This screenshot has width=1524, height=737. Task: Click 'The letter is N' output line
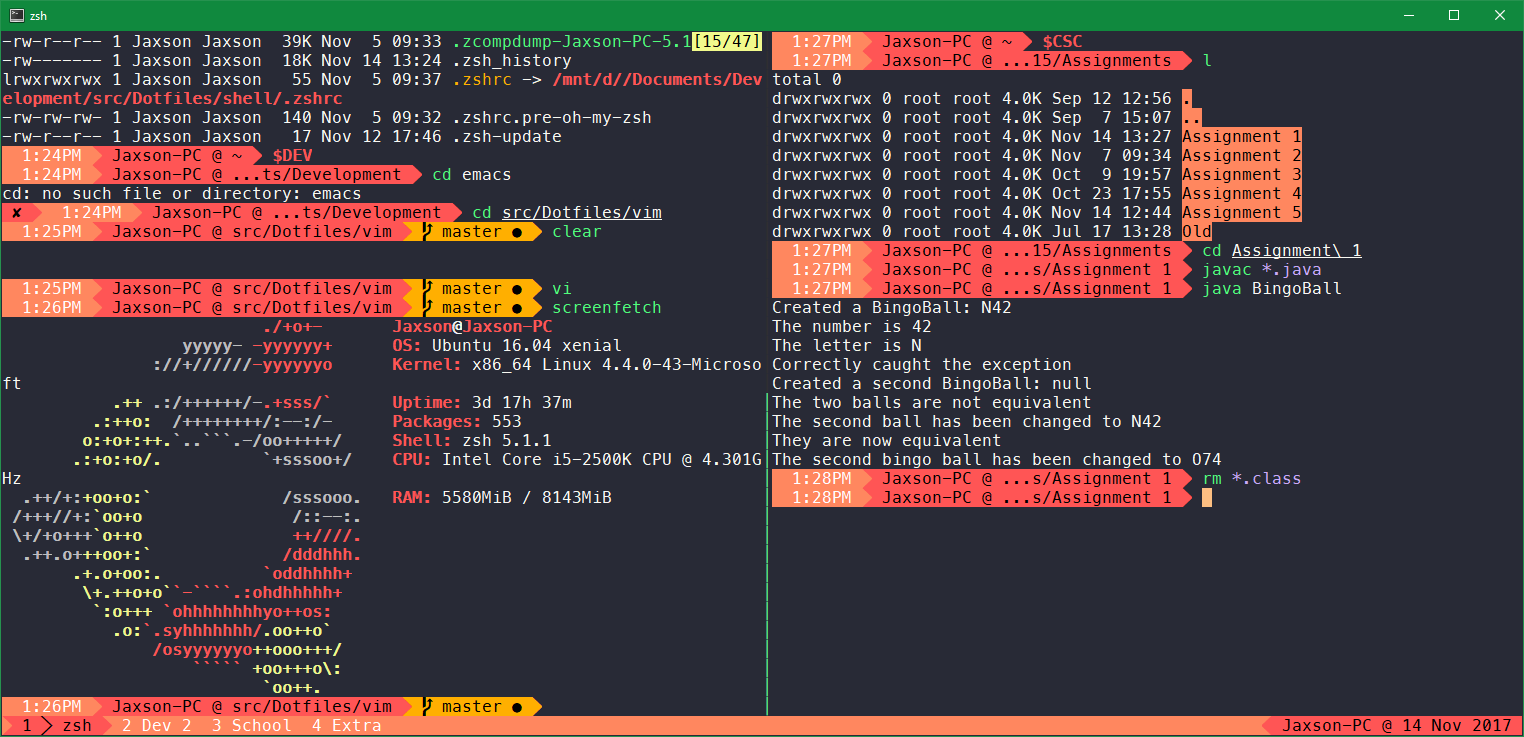pyautogui.click(x=846, y=346)
